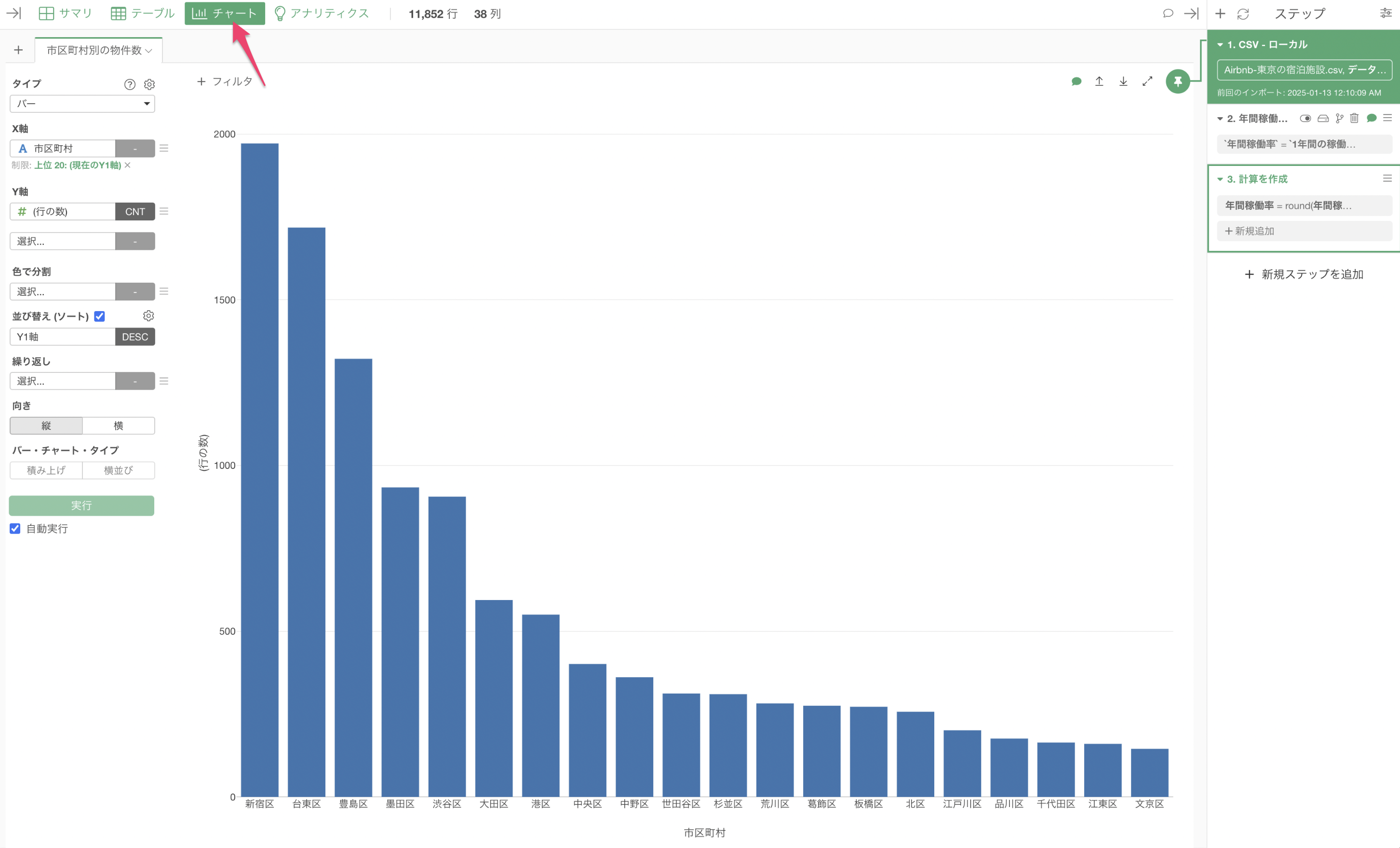The height and width of the screenshot is (848, 1400).
Task: Add a step via plus icon beside ステップ
Action: coord(1220,13)
